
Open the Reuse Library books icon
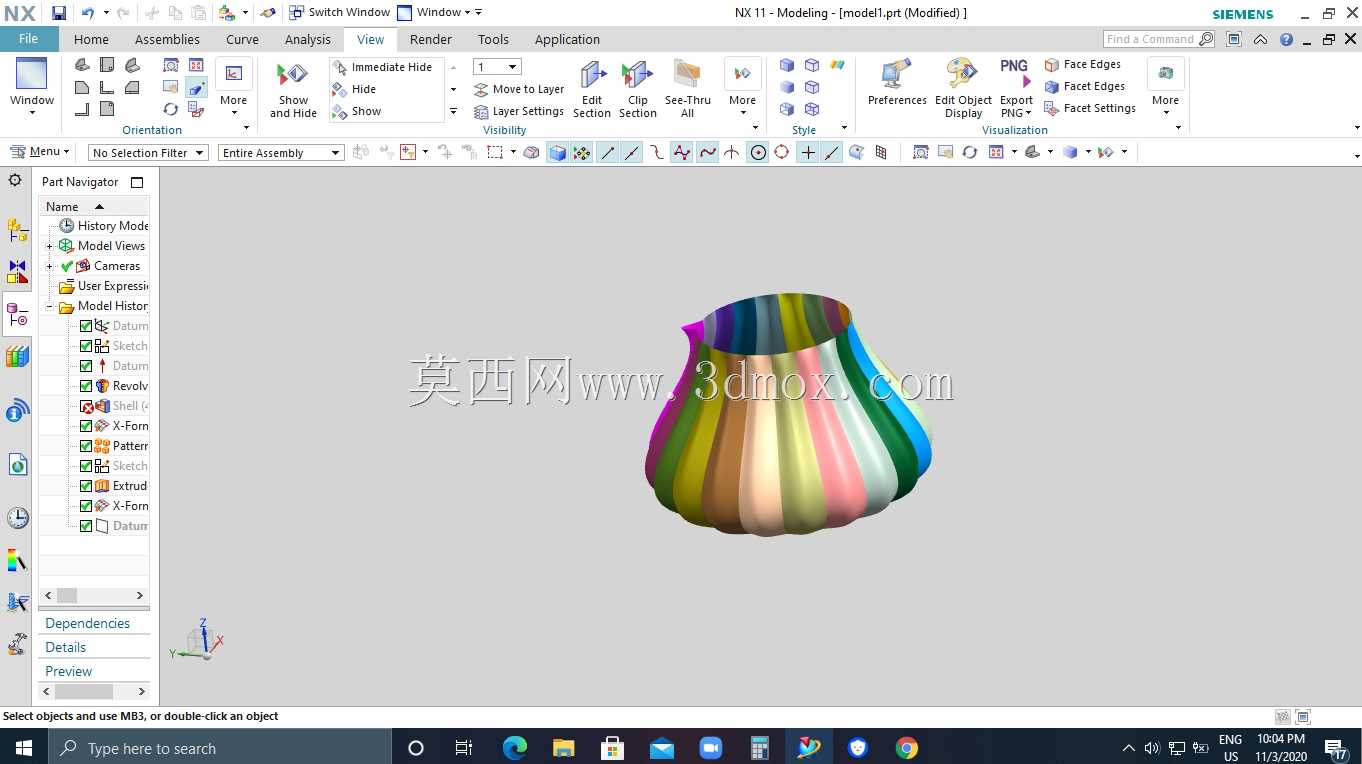(17, 357)
